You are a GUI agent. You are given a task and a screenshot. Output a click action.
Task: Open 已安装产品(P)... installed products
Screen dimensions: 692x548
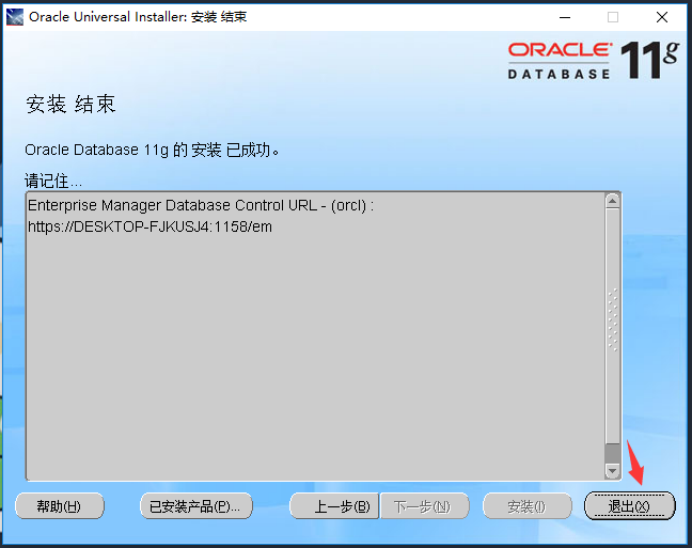click(x=196, y=506)
